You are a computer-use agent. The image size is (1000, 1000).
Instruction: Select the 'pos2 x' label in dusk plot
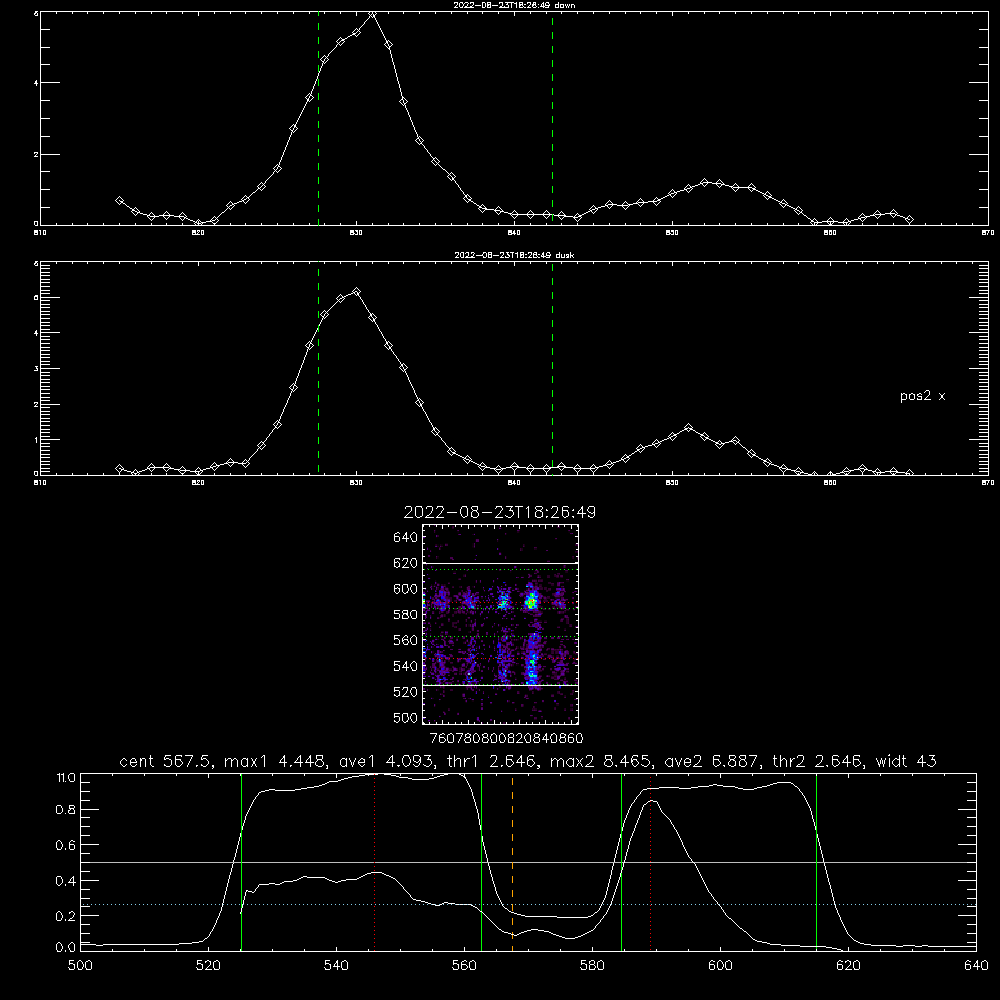pos(922,396)
